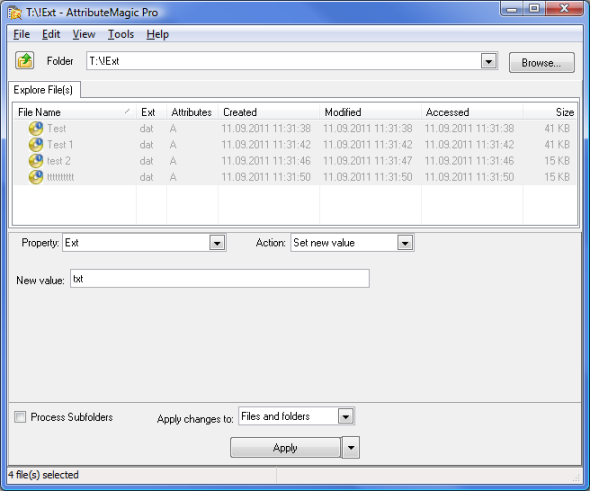Open the Tools menu
Viewport: 590px width, 491px height.
121,34
